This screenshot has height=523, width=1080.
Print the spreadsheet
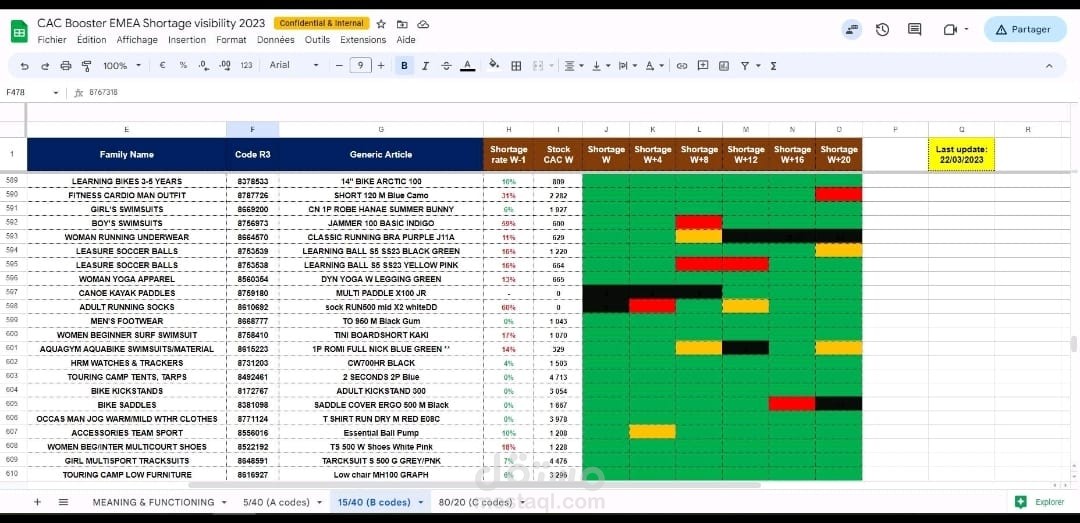(66, 65)
